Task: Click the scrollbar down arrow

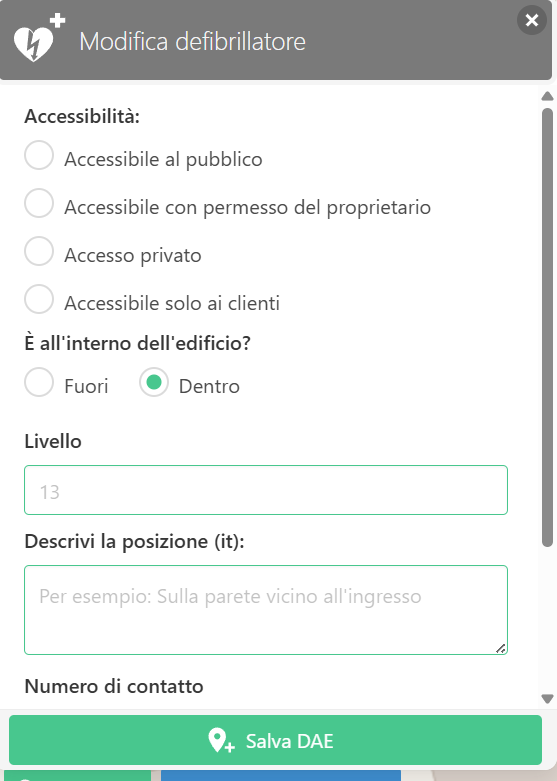Action: tap(547, 699)
